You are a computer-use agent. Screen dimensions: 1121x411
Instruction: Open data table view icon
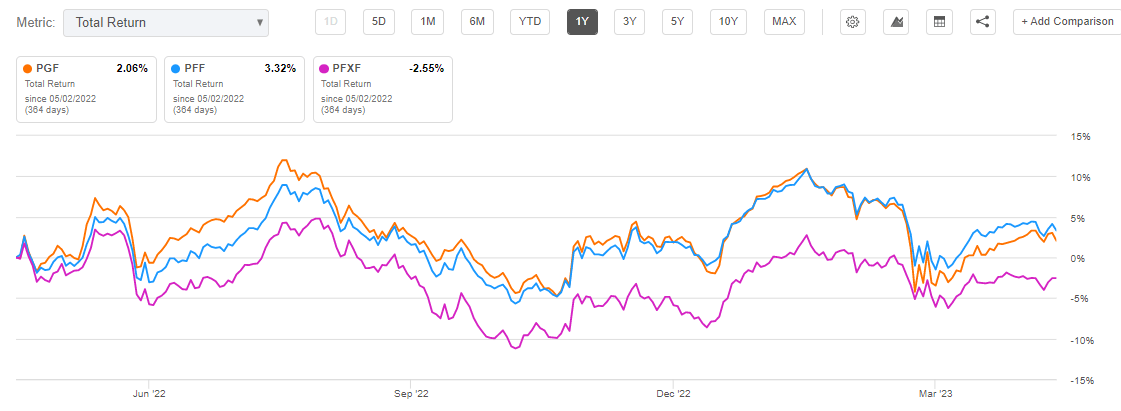(x=939, y=21)
